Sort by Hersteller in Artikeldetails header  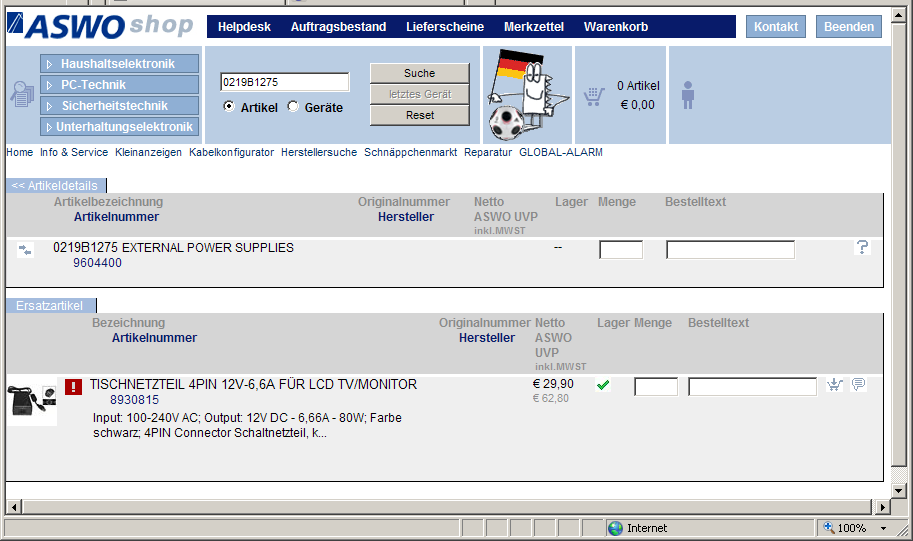pos(406,217)
